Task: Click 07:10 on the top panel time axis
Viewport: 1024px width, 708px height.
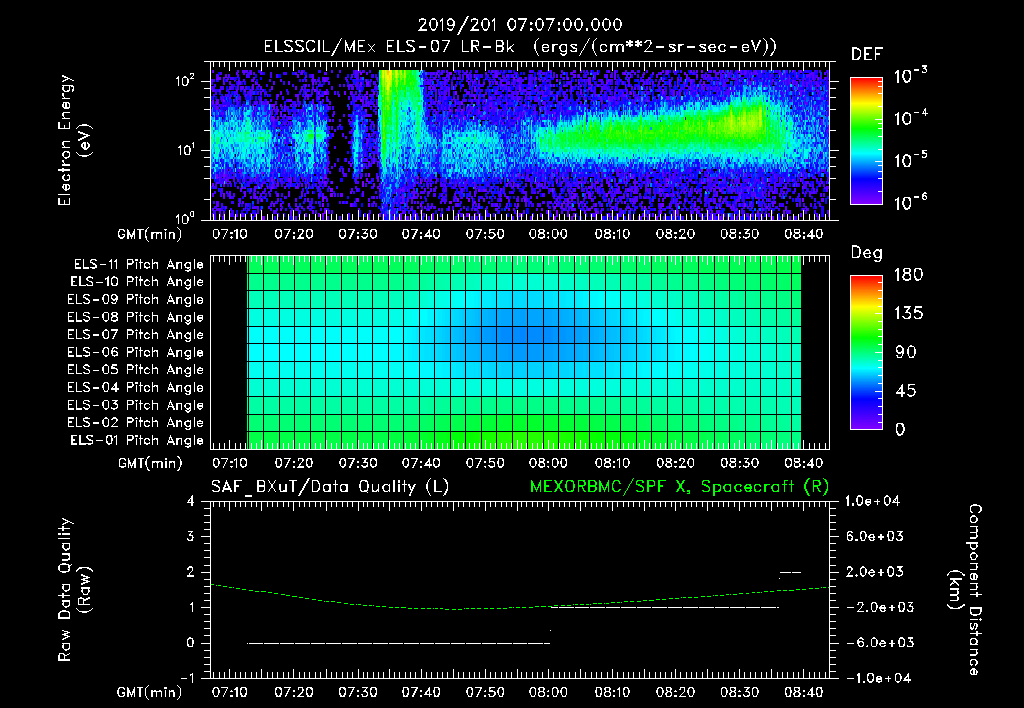Action: pyautogui.click(x=229, y=234)
